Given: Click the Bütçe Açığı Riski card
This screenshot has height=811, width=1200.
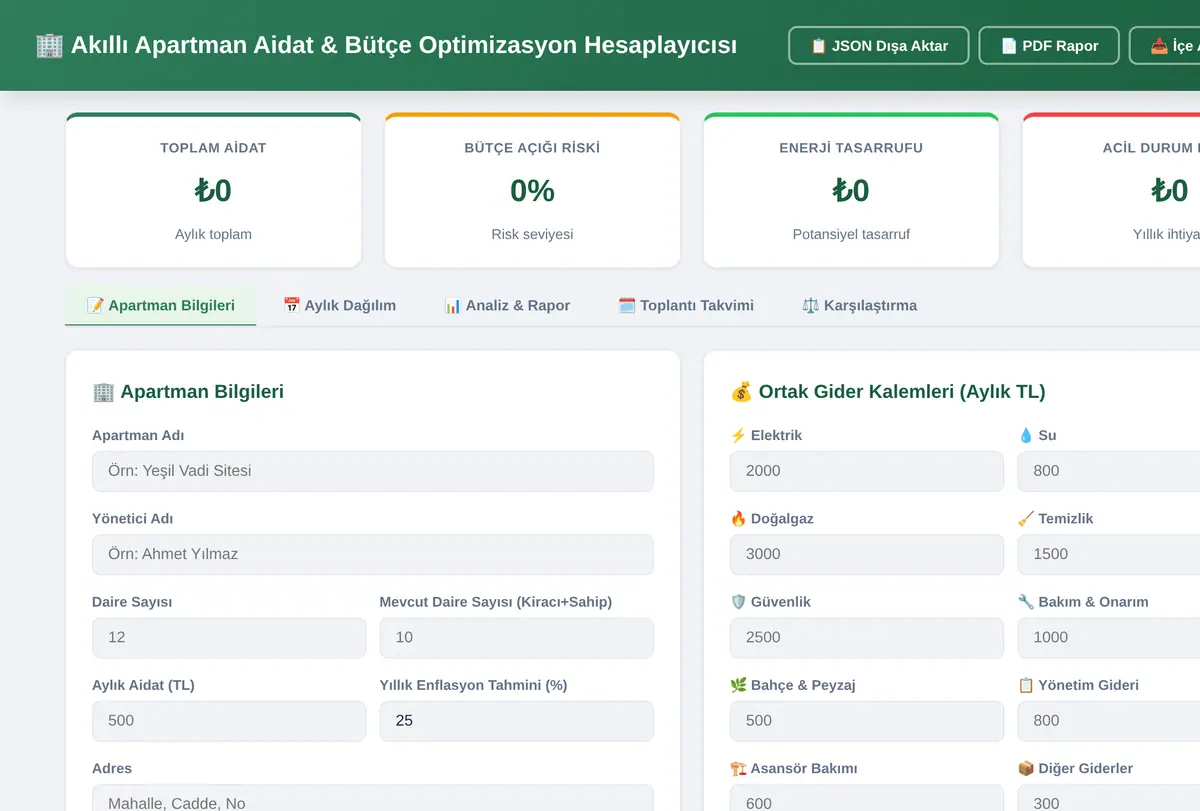Looking at the screenshot, I should (532, 190).
